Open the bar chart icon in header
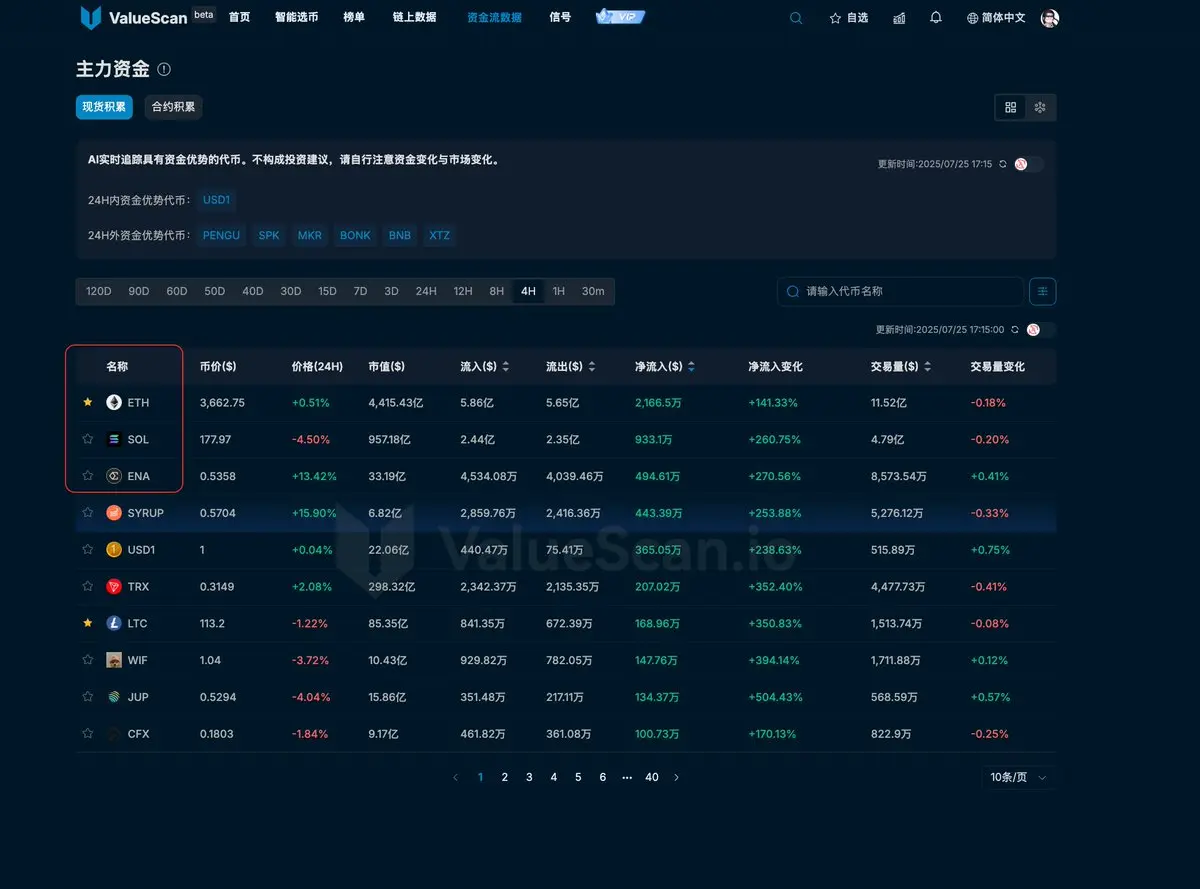The height and width of the screenshot is (889, 1200). 899,18
